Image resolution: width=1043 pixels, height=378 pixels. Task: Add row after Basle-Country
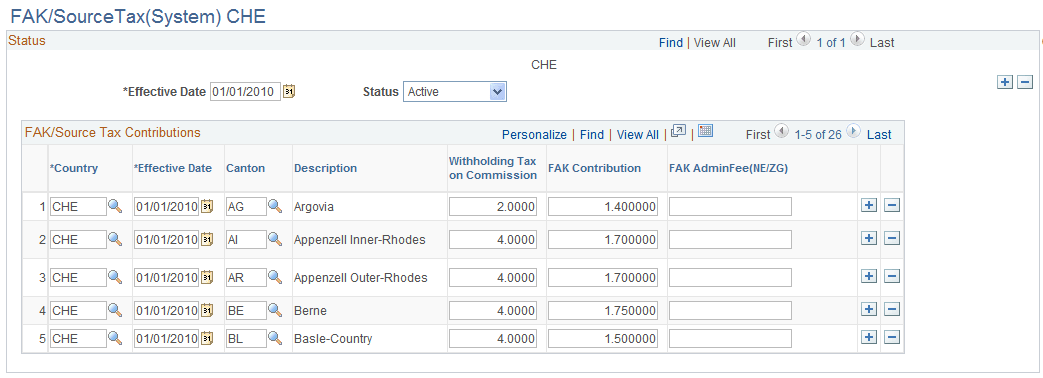(x=868, y=337)
